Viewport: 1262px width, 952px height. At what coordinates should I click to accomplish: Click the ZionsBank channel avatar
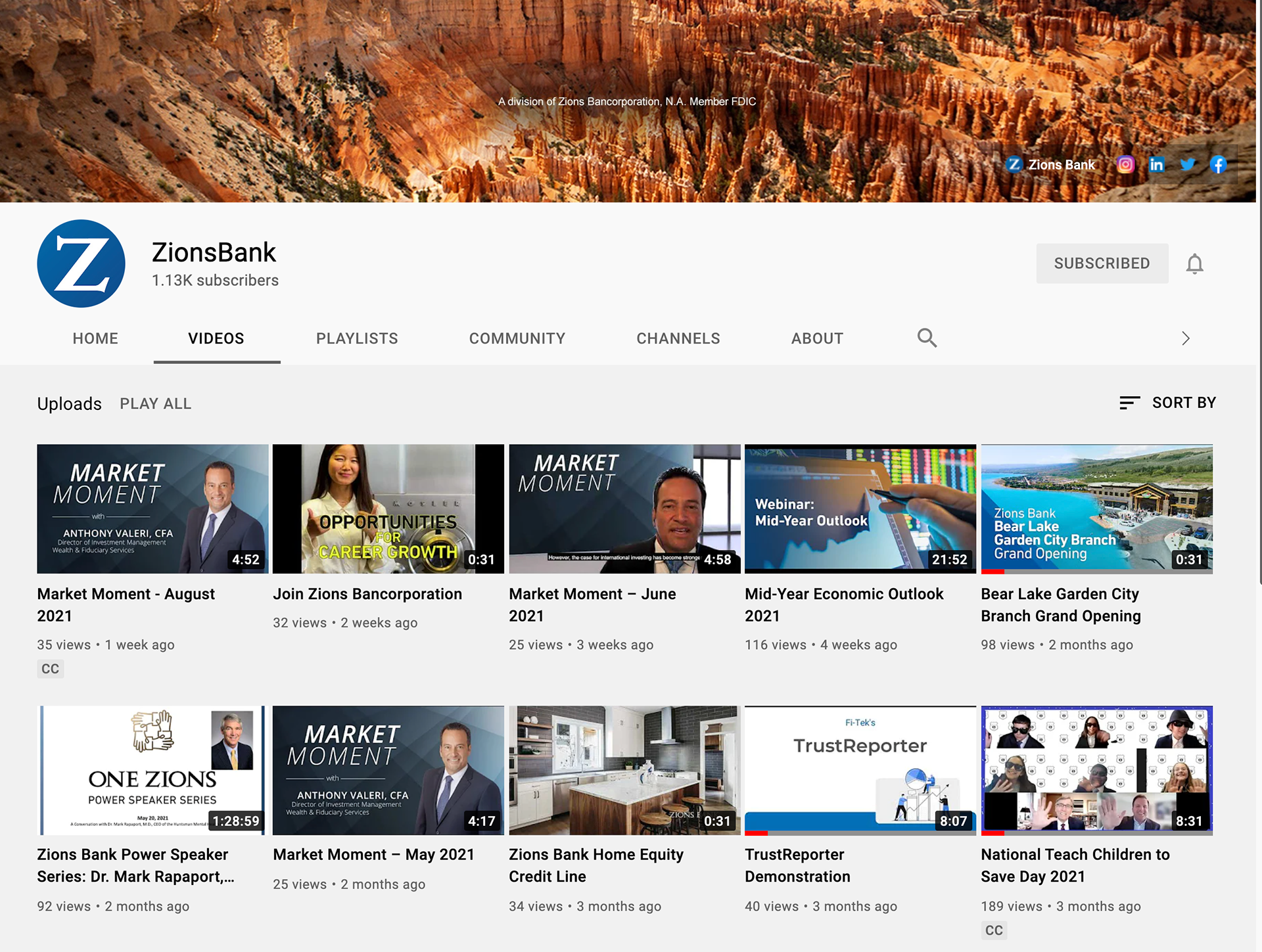point(81,263)
